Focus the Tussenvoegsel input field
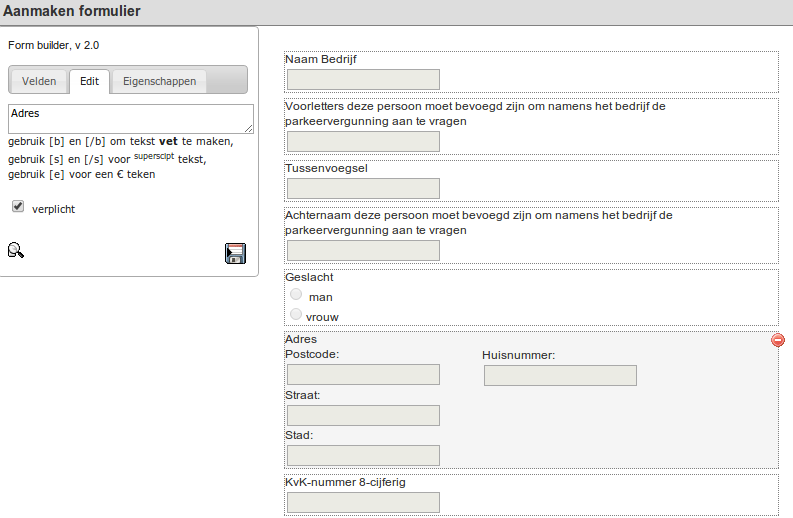The height and width of the screenshot is (518, 793). [x=363, y=189]
